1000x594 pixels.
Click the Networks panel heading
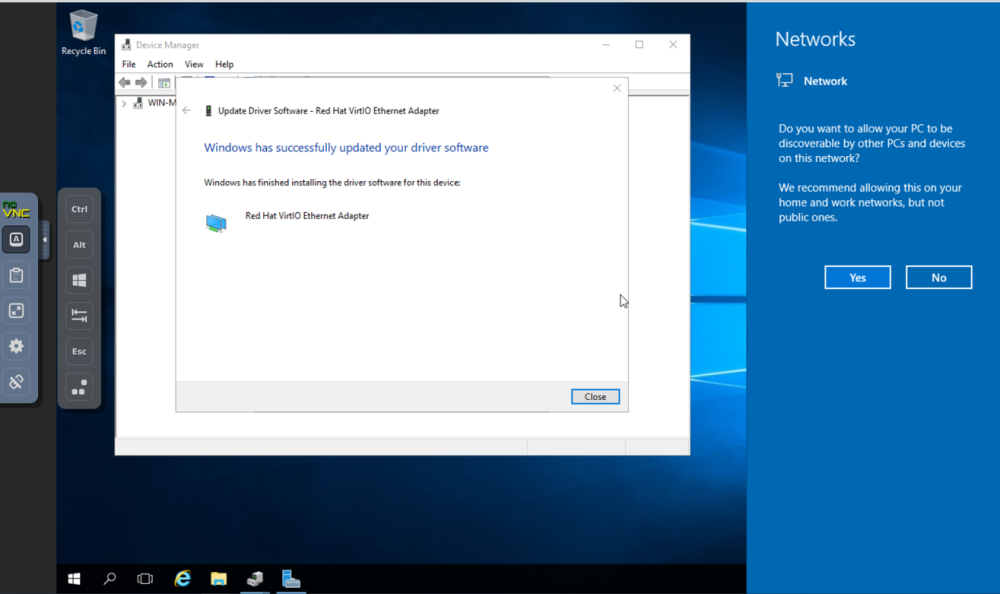(x=815, y=39)
